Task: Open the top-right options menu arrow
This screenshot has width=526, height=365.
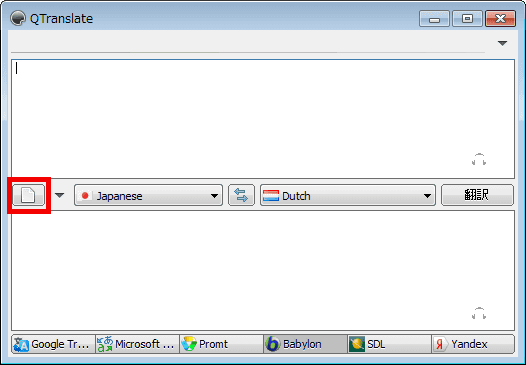Action: click(502, 43)
